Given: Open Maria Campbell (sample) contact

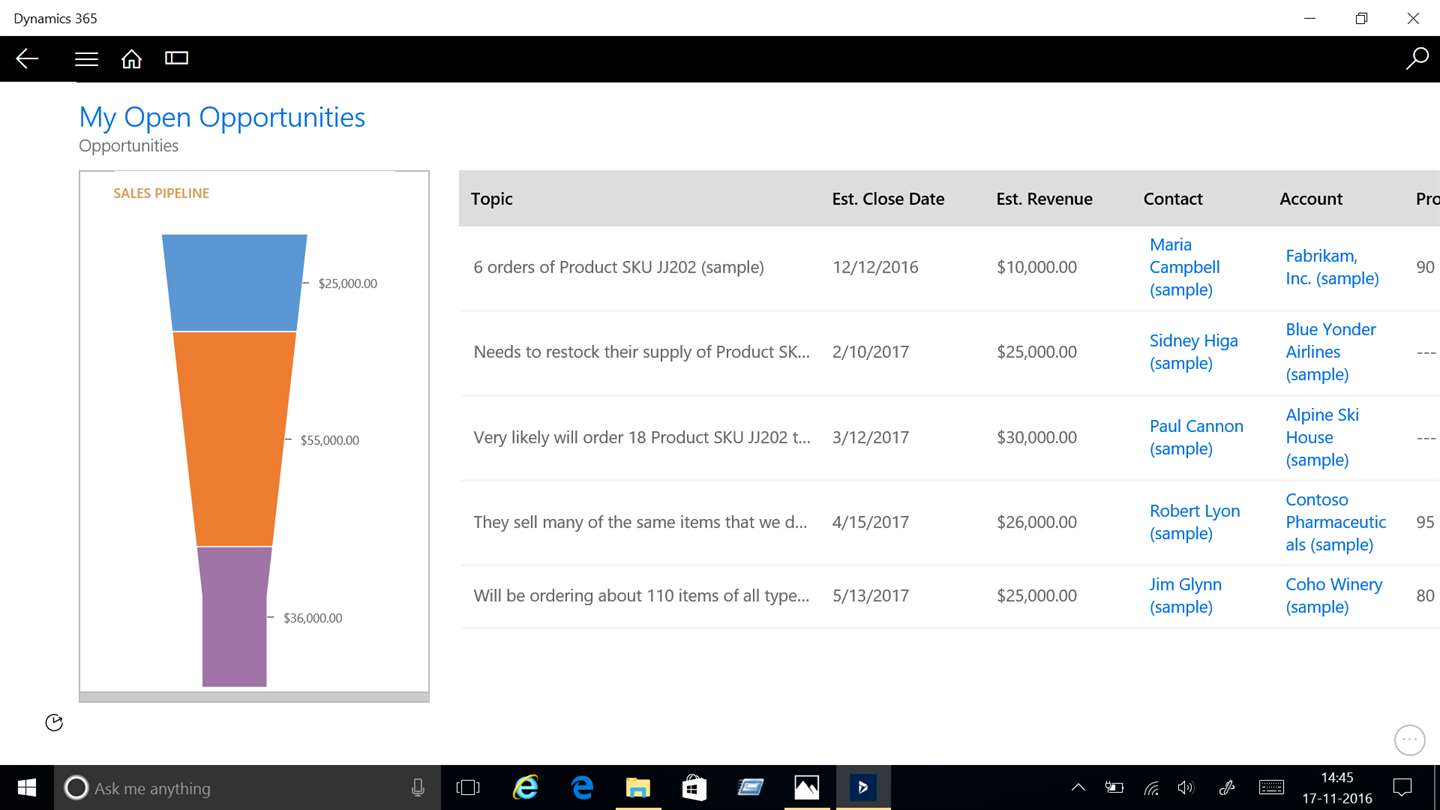Looking at the screenshot, I should pyautogui.click(x=1185, y=267).
